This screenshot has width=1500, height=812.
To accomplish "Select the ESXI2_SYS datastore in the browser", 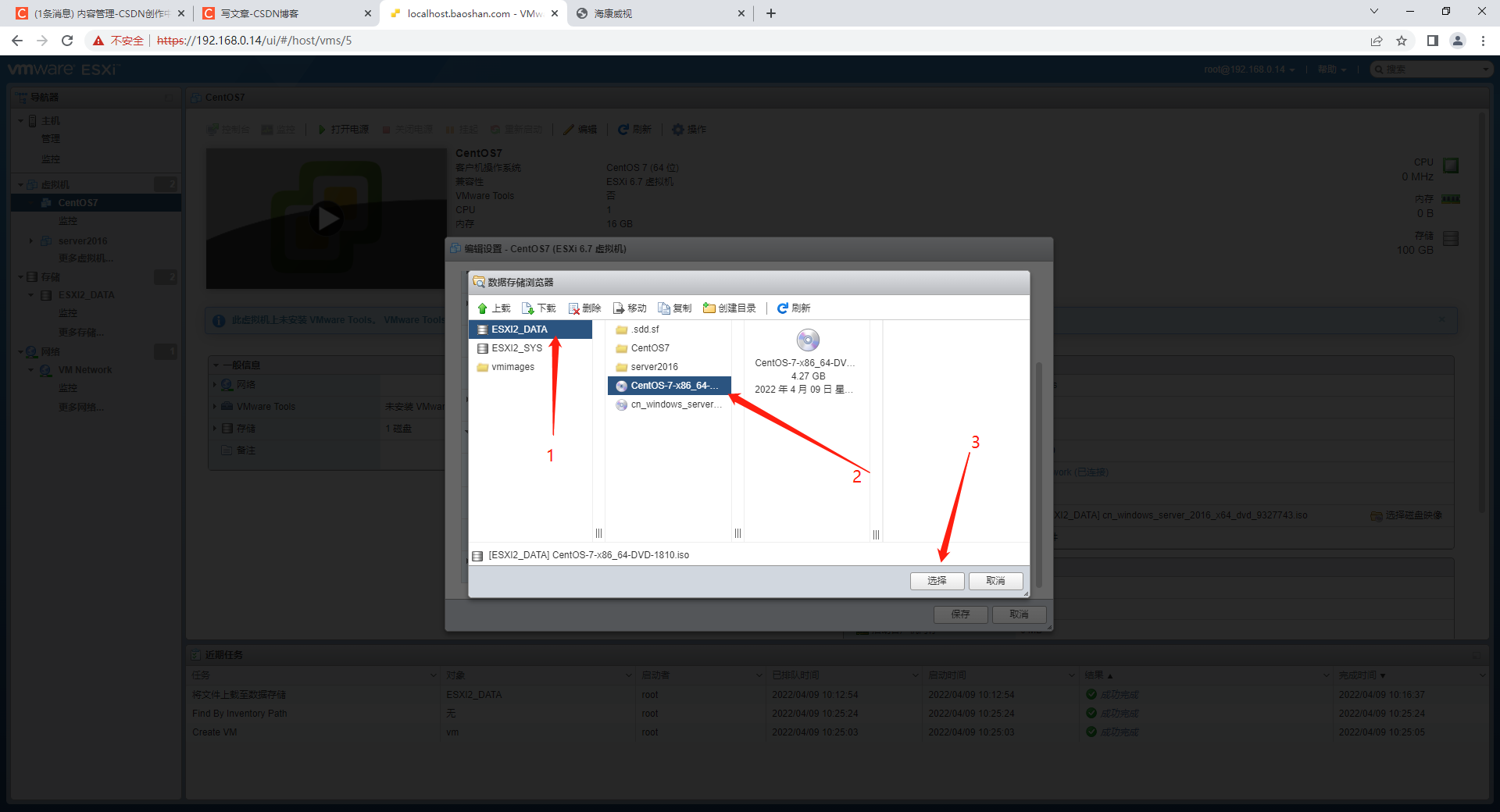I will point(517,347).
